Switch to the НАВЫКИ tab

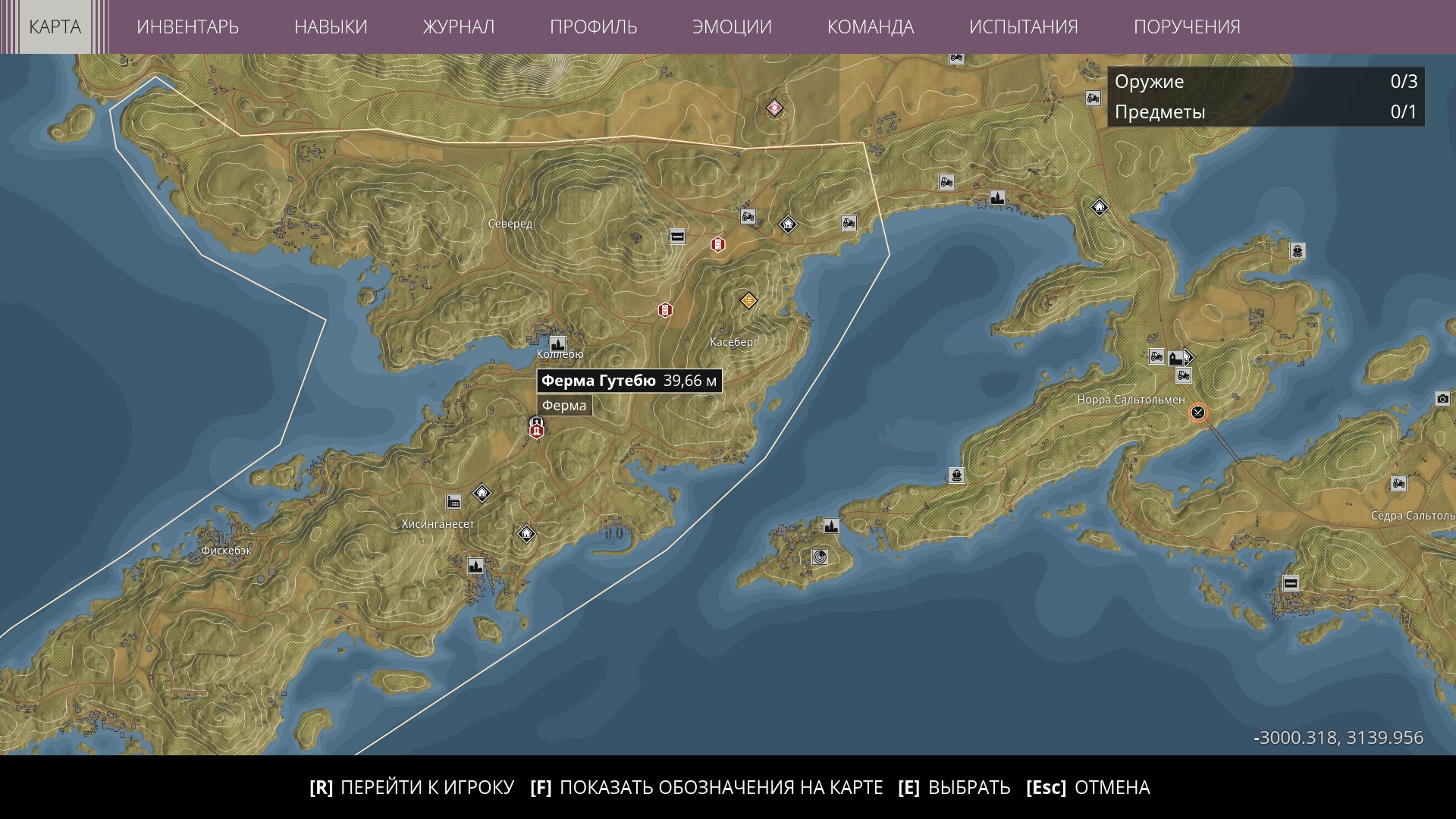point(331,27)
